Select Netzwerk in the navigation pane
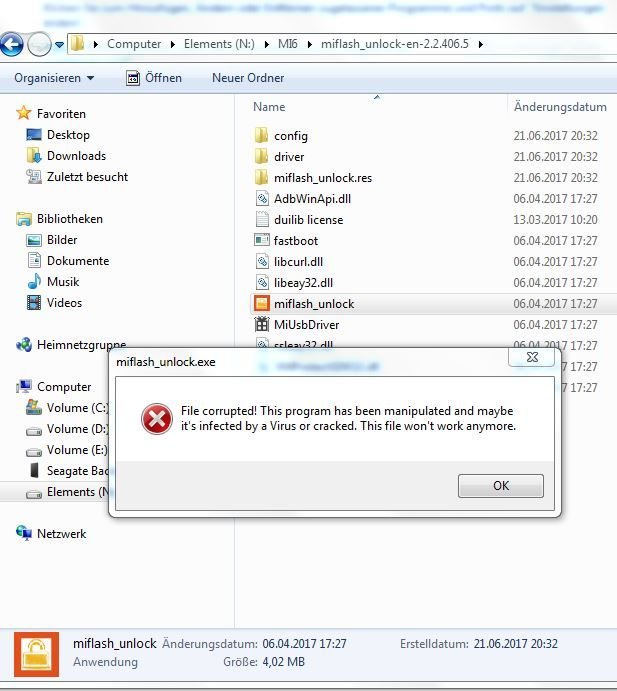 [x=61, y=534]
